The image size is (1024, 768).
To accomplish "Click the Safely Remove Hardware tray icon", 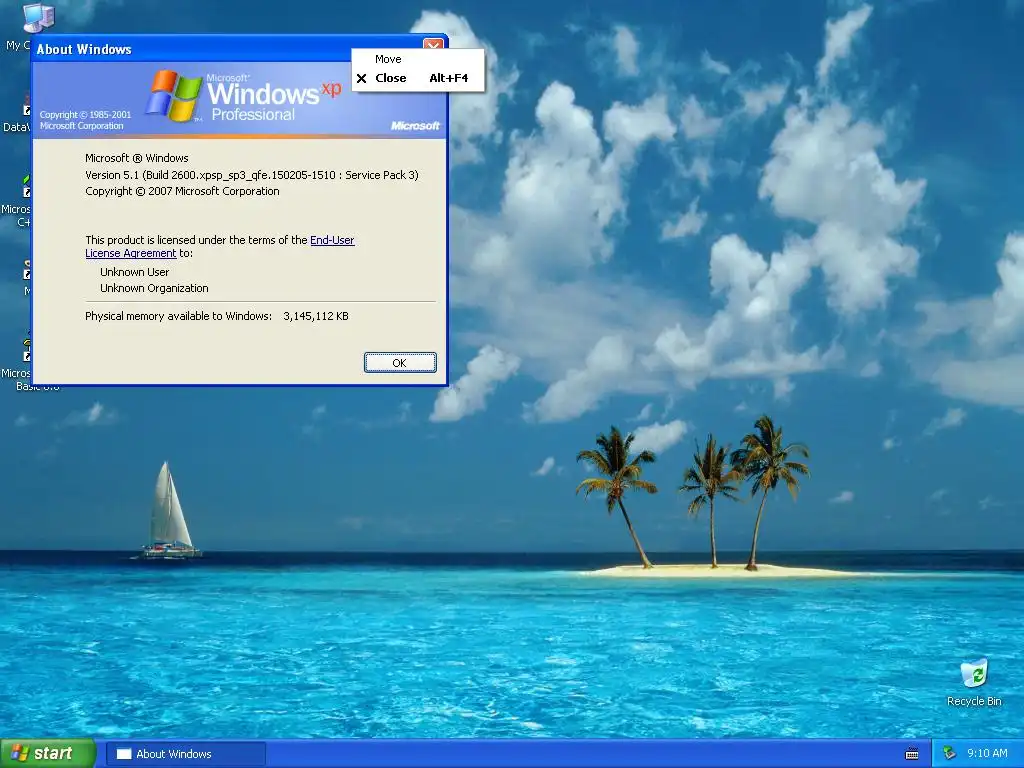I will coord(949,754).
